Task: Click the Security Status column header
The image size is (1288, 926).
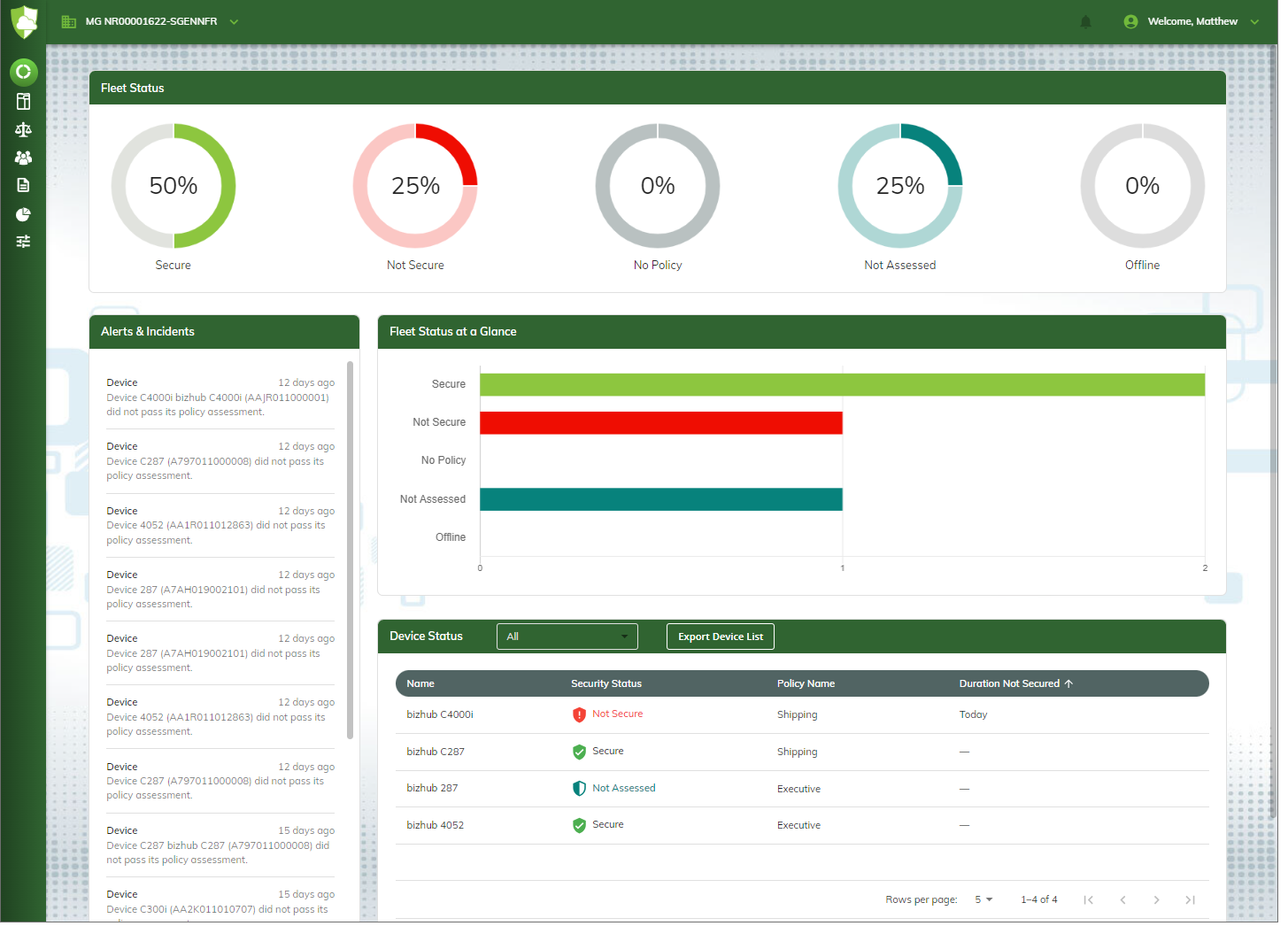Action: [x=605, y=683]
